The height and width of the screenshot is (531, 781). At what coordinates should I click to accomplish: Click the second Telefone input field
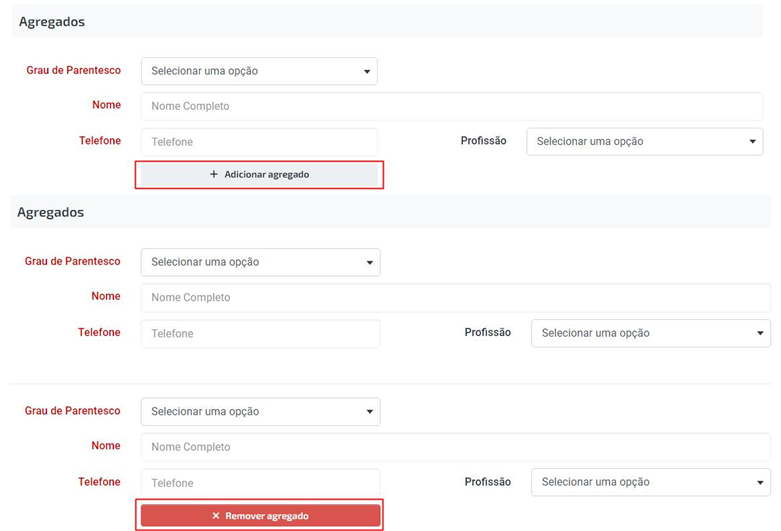coord(260,334)
